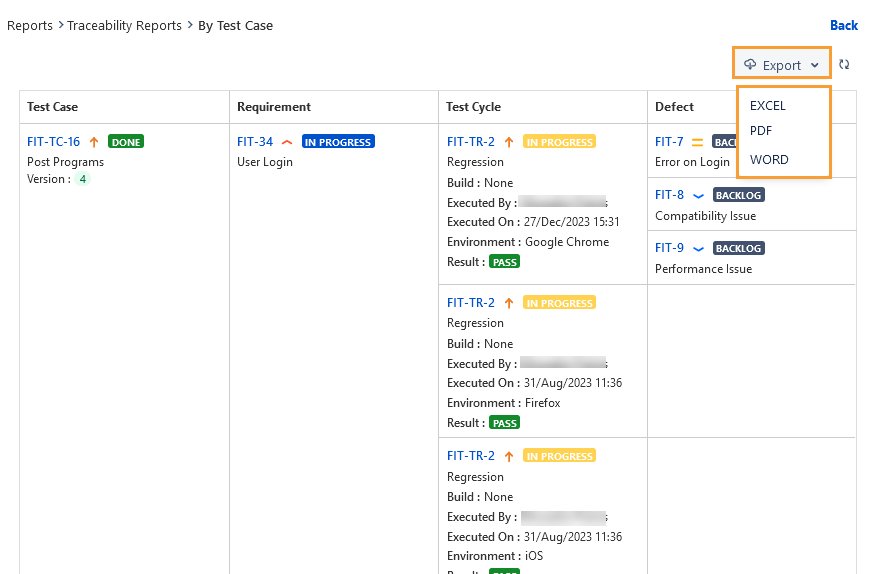The height and width of the screenshot is (574, 871).
Task: Click the DONE status badge
Action: [x=126, y=142]
